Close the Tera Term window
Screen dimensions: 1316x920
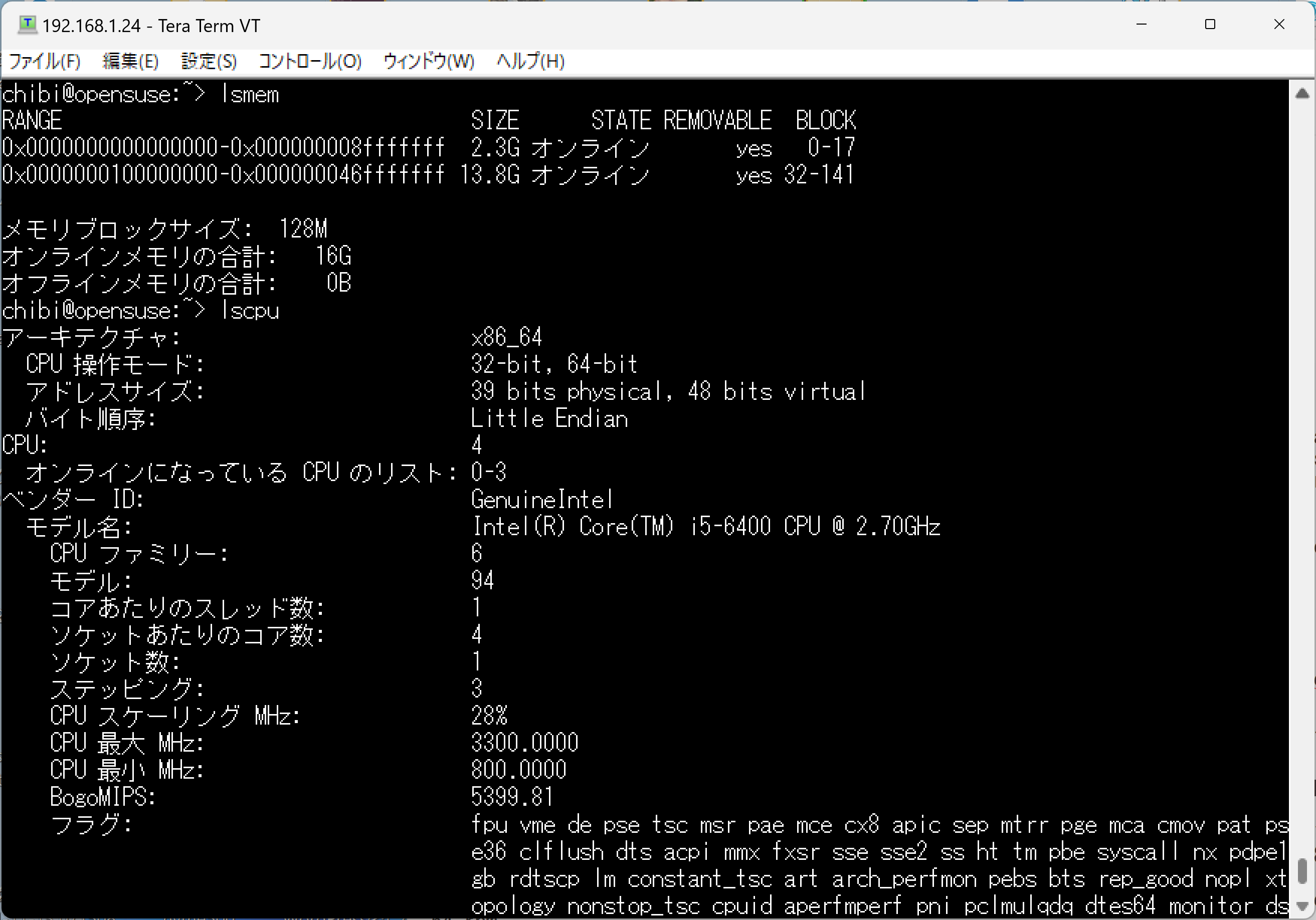pyautogui.click(x=1279, y=25)
